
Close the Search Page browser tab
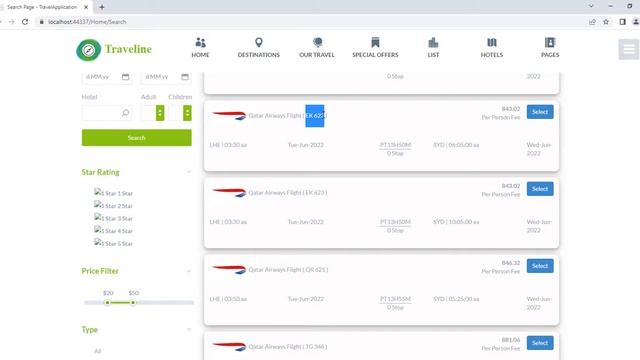(86, 7)
